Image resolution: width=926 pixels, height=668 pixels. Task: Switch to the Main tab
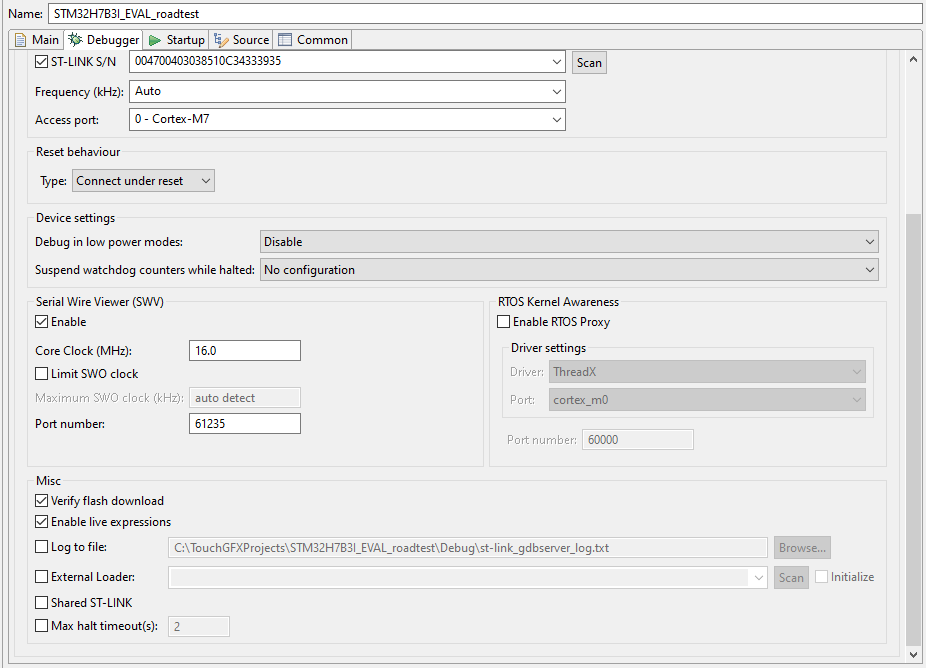[37, 40]
